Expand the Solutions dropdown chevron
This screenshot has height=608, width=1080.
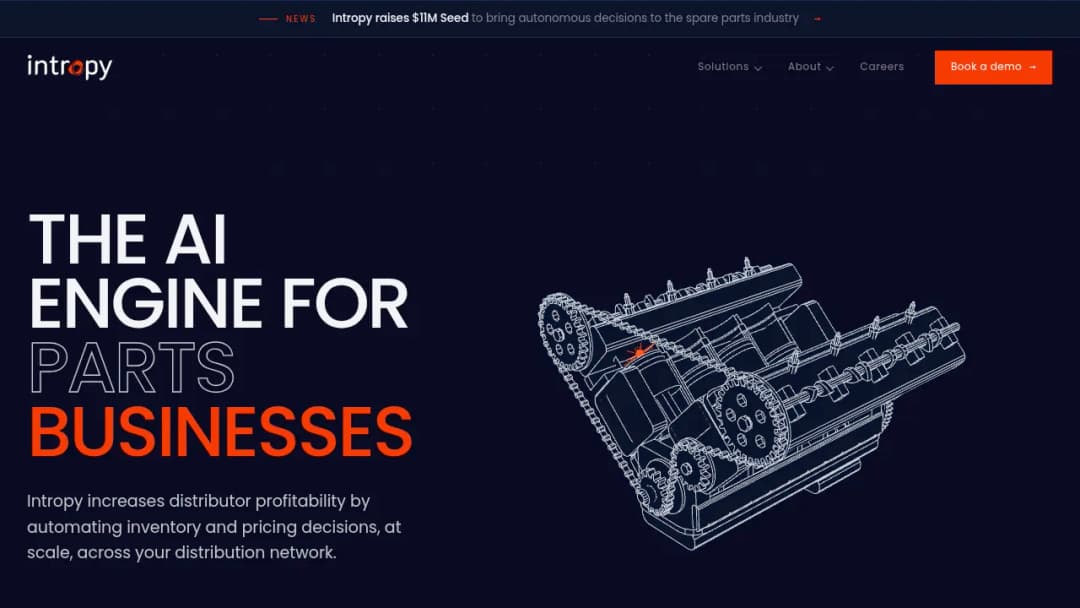758,67
